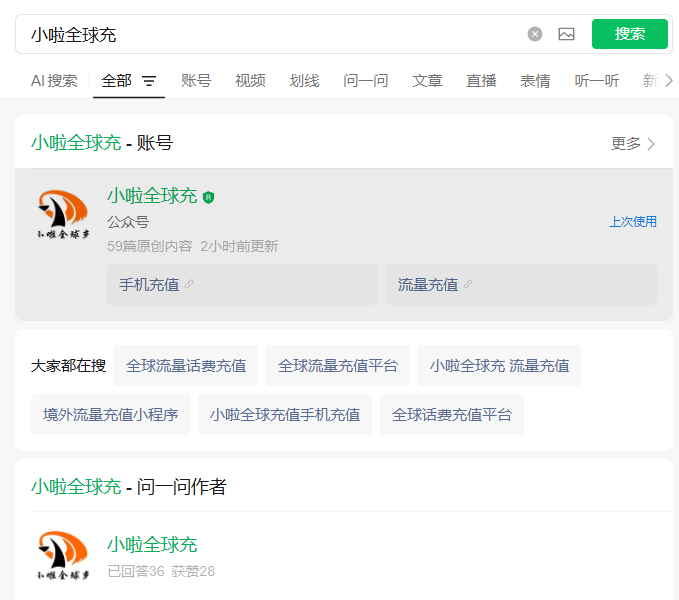This screenshot has width=679, height=600.
Task: Switch to 问一问 tab
Action: [x=365, y=81]
